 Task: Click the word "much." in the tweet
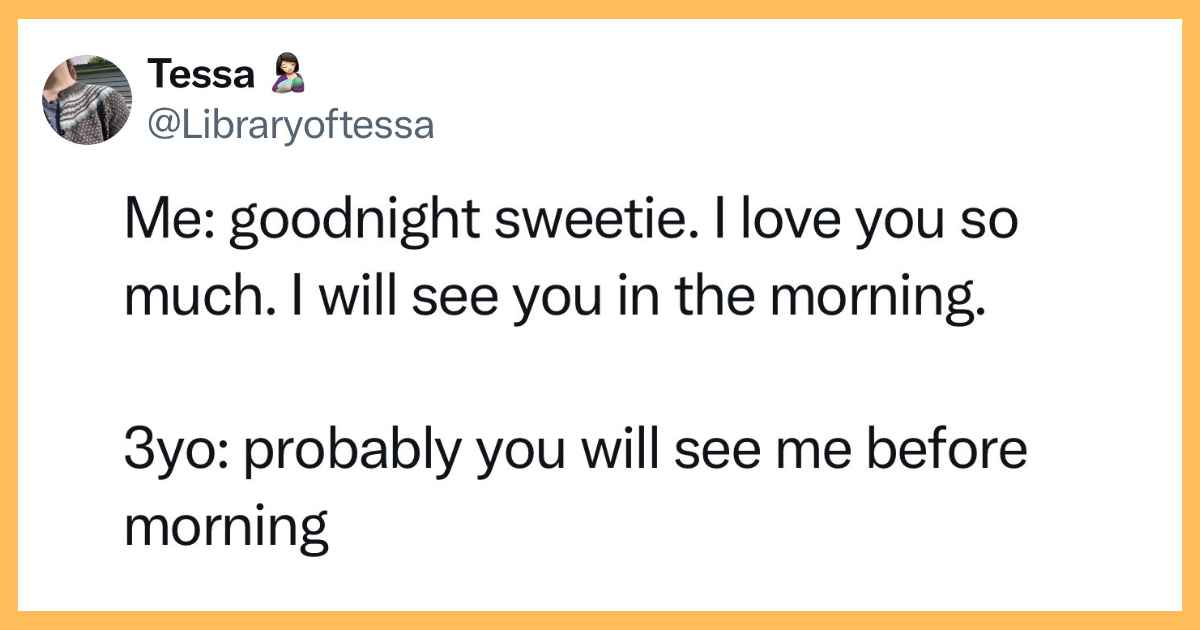190,300
